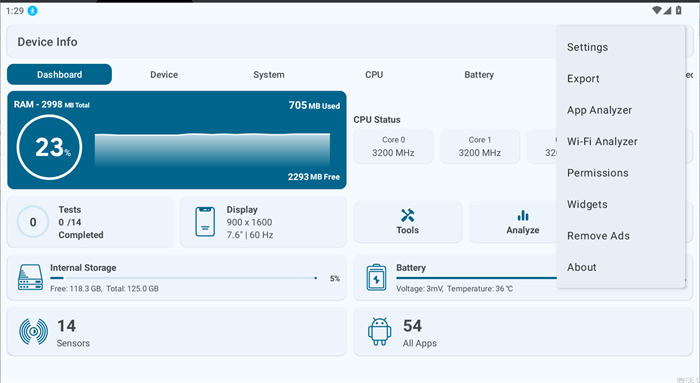Tap the Sensors radar icon
This screenshot has width=700, height=383.
point(33,332)
